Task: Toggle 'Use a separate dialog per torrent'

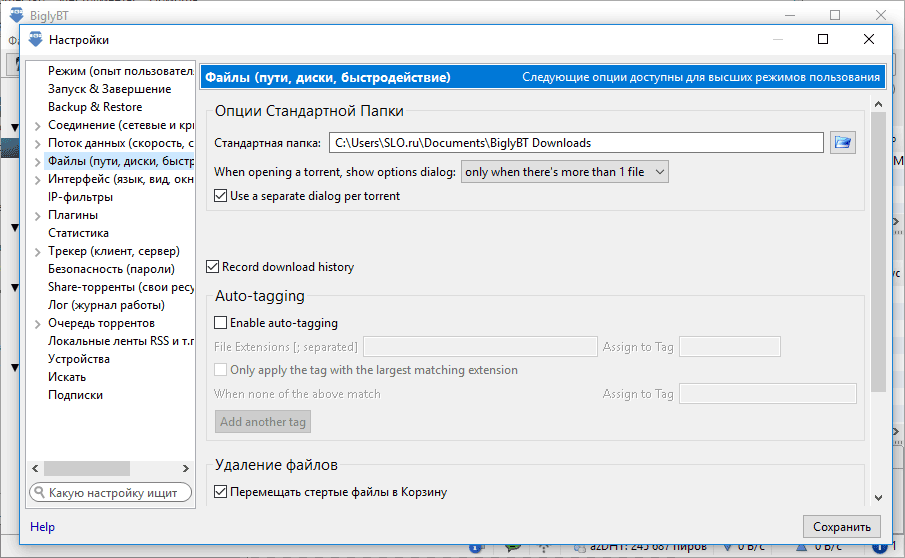Action: point(220,196)
